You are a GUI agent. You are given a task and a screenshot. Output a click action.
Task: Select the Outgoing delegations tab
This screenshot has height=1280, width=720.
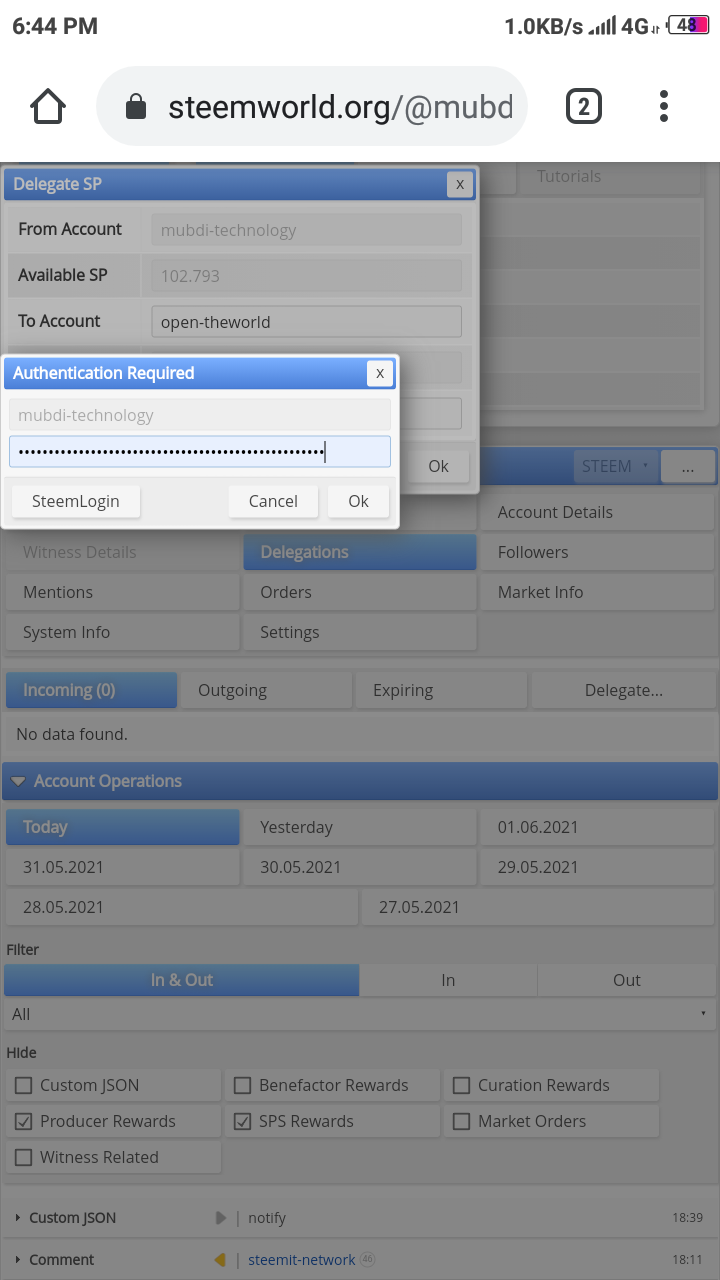266,690
